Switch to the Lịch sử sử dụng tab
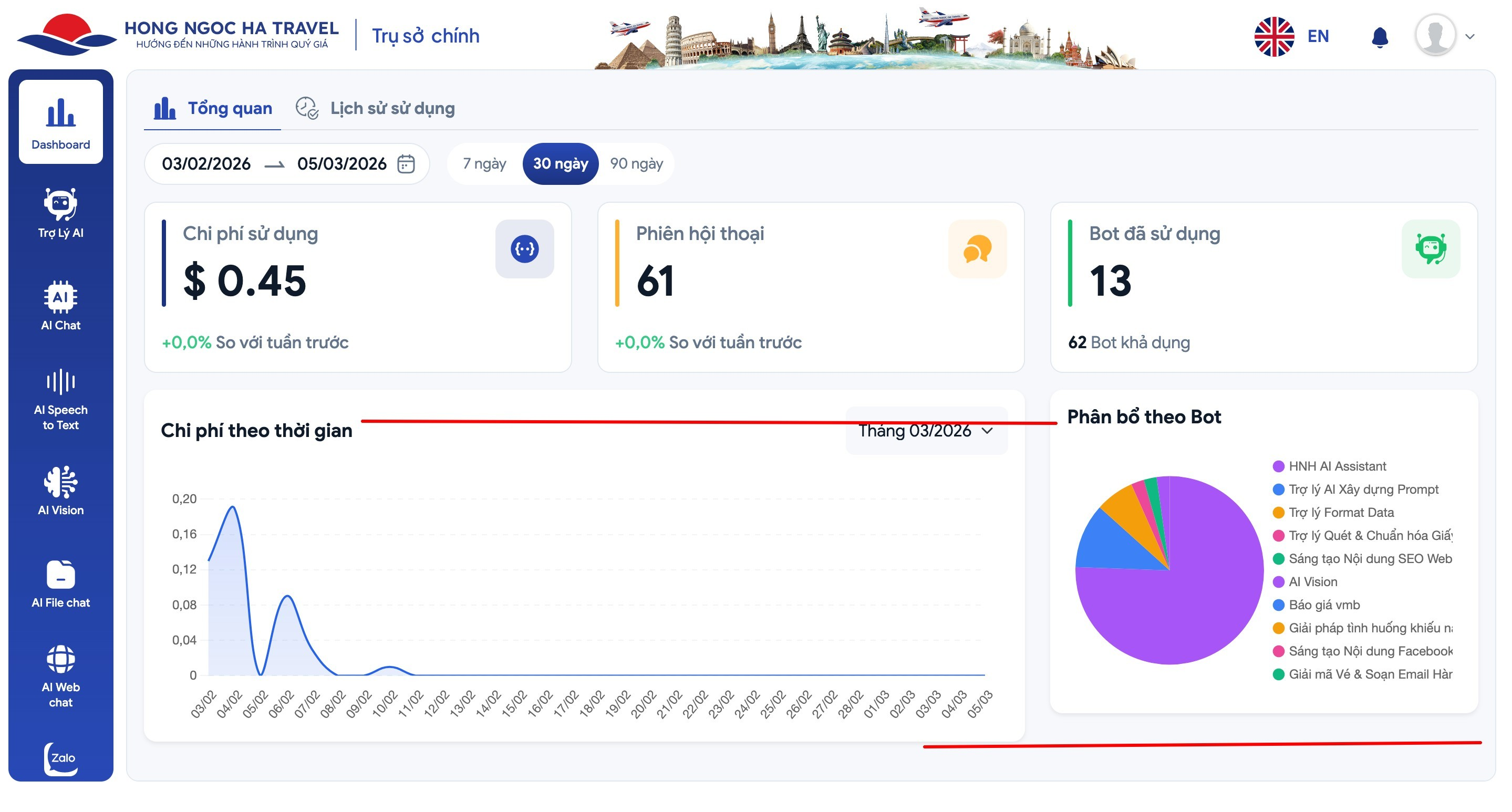1512x812 pixels. coord(376,109)
